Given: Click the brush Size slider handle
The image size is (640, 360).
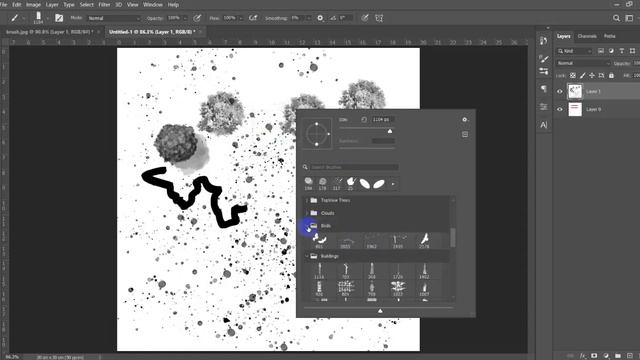Looking at the screenshot, I should 390,131.
